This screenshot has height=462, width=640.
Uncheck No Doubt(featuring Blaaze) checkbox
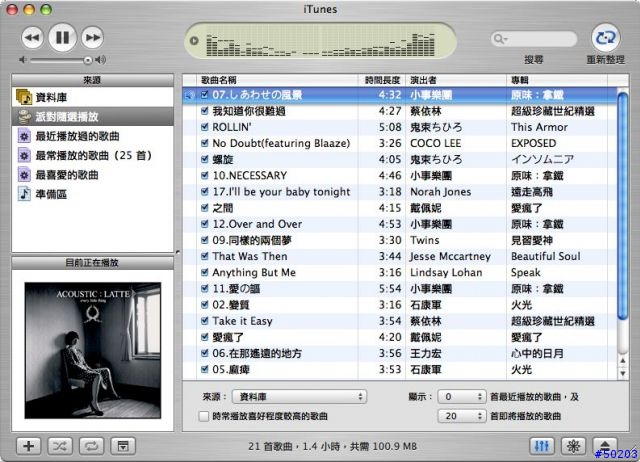click(x=205, y=143)
